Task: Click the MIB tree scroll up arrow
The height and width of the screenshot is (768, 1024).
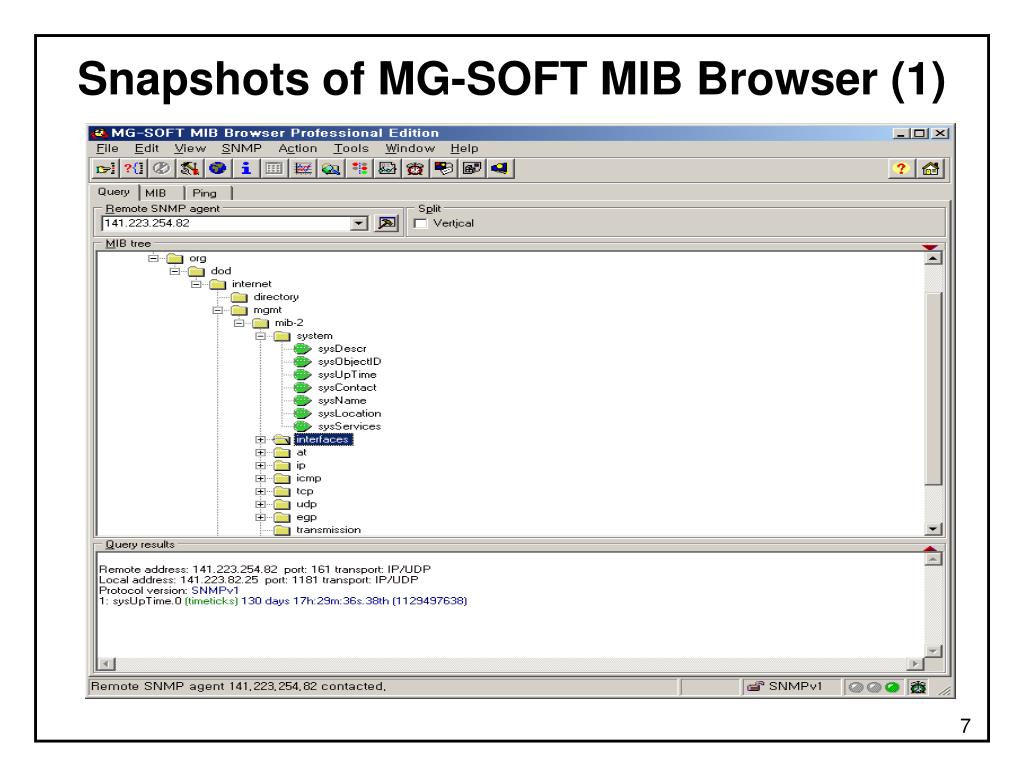Action: [934, 259]
